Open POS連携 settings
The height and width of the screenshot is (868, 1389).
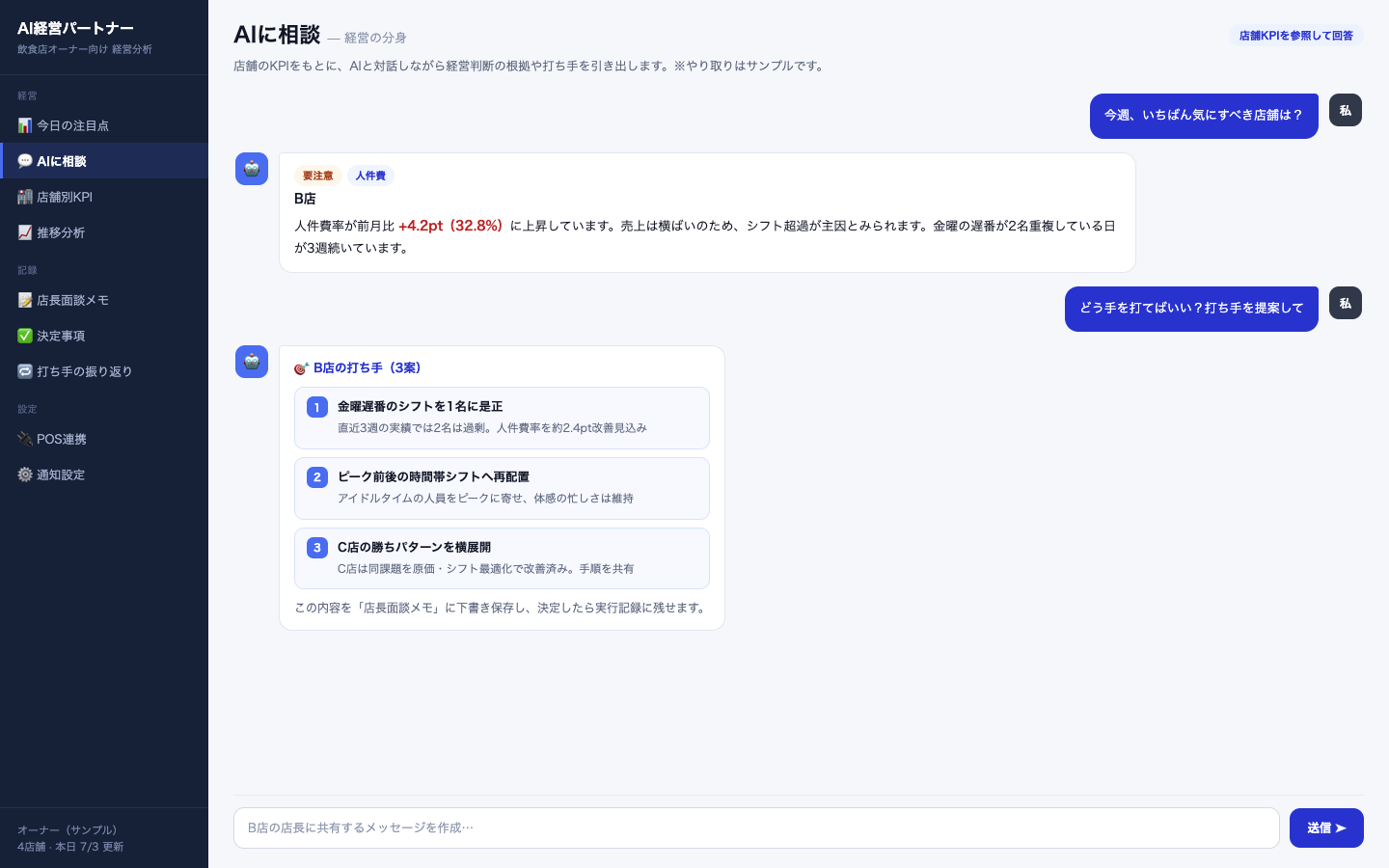click(104, 439)
